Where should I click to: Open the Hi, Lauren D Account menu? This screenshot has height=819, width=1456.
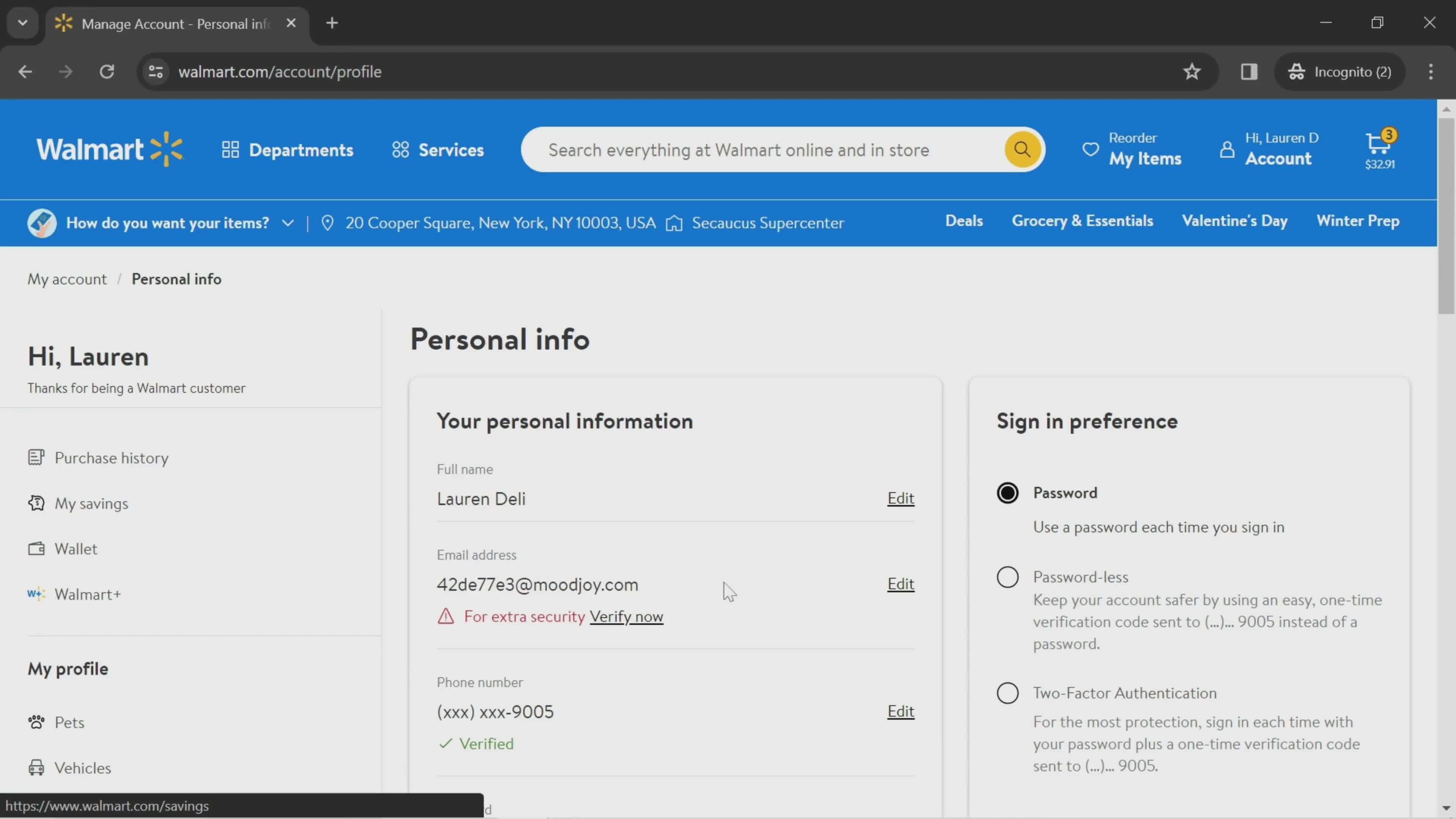[1269, 149]
